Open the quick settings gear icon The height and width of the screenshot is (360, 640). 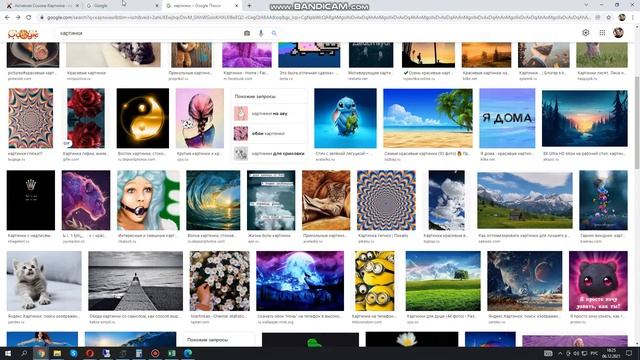point(586,33)
